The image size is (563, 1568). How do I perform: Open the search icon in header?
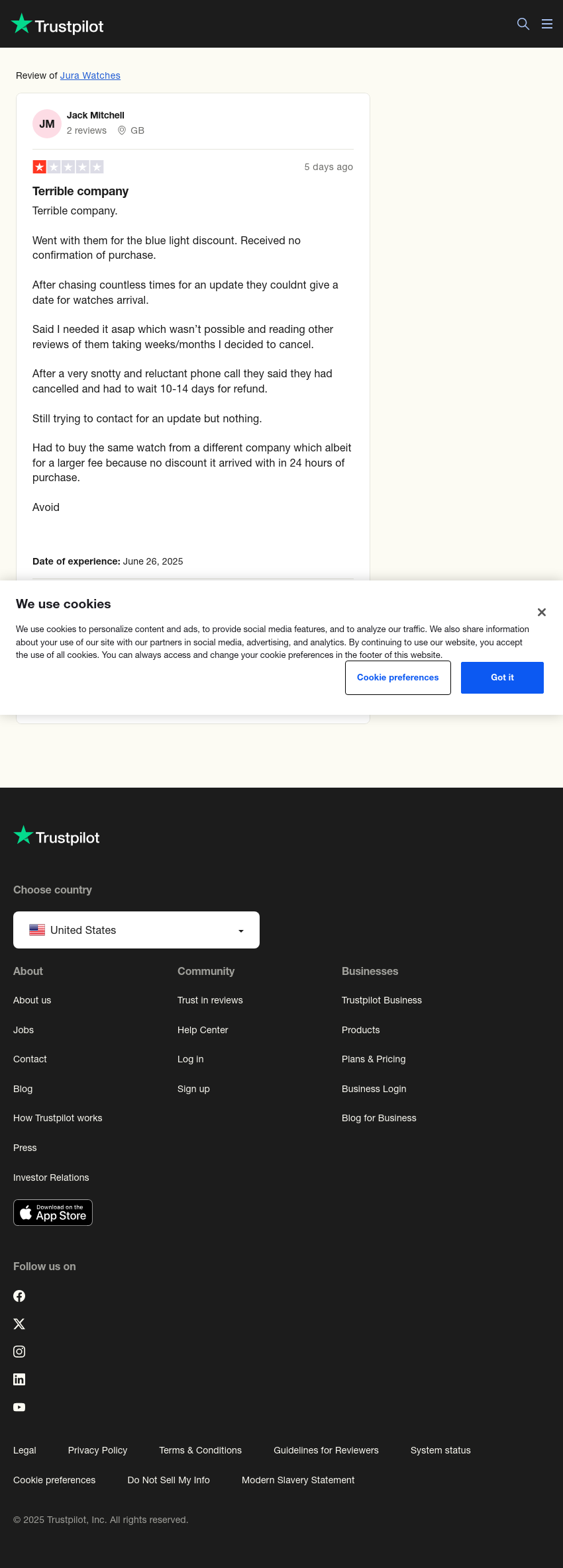[x=523, y=24]
